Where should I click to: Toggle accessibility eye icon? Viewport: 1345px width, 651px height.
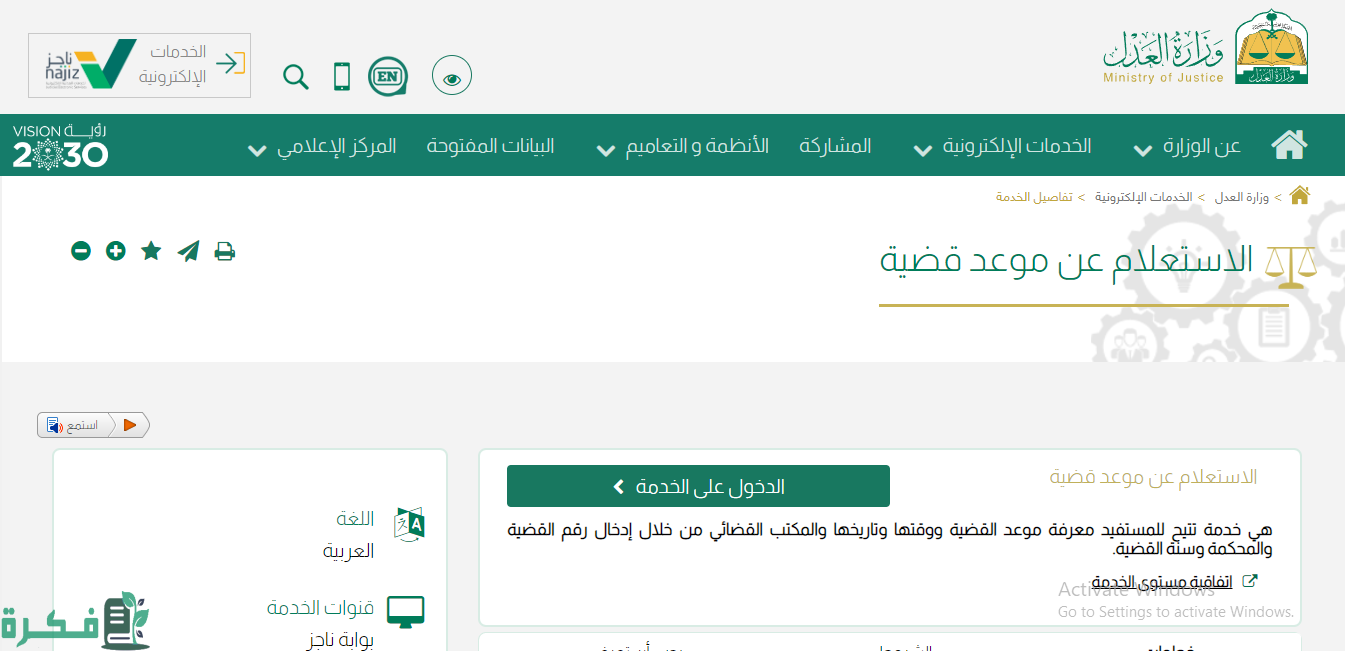[x=452, y=77]
